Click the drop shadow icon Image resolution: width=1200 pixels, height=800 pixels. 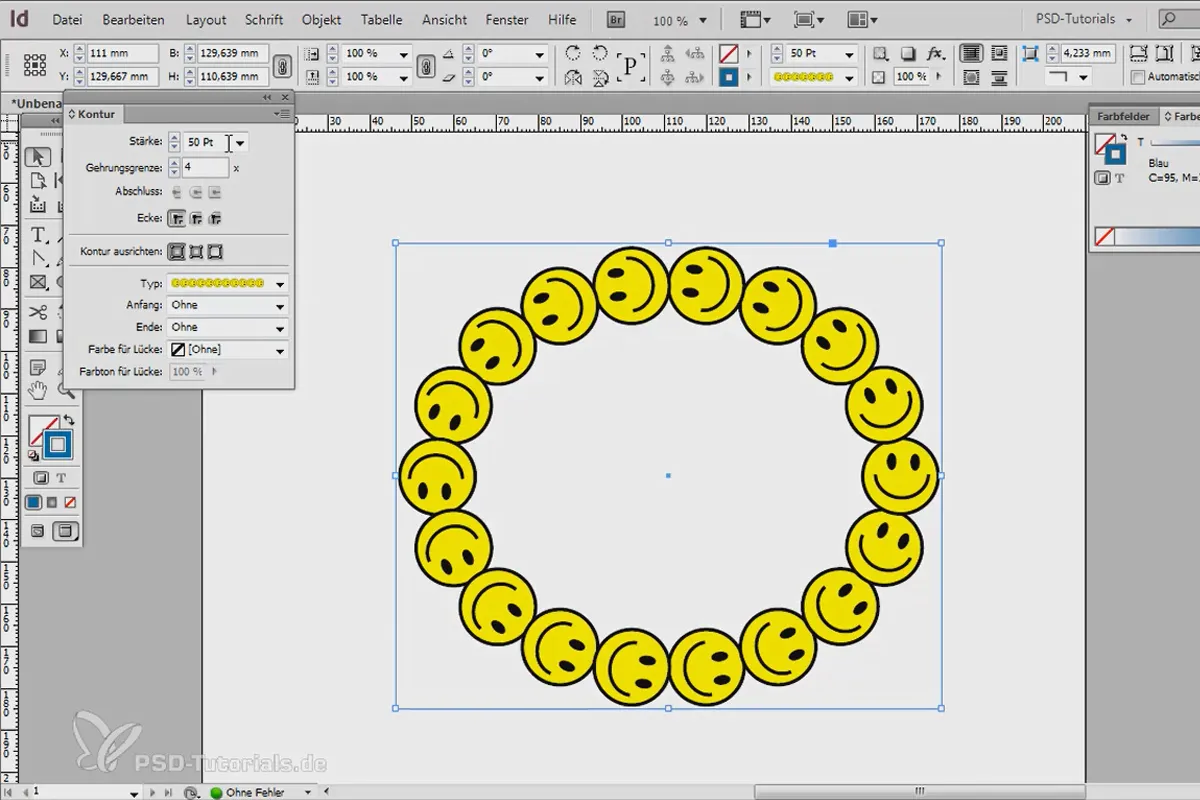click(908, 54)
